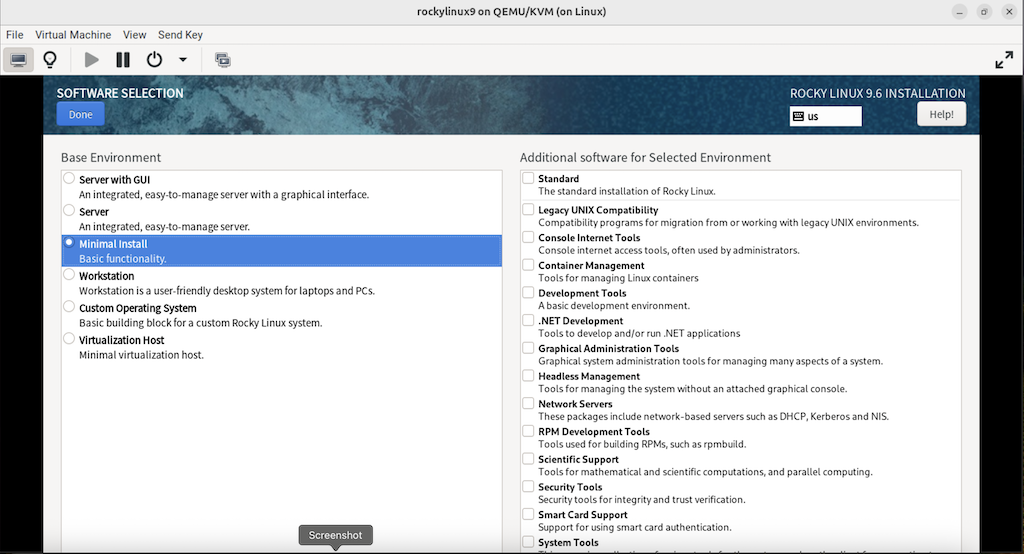The width and height of the screenshot is (1024, 554).
Task: Enable the Standard add-on checkbox
Action: pyautogui.click(x=528, y=178)
